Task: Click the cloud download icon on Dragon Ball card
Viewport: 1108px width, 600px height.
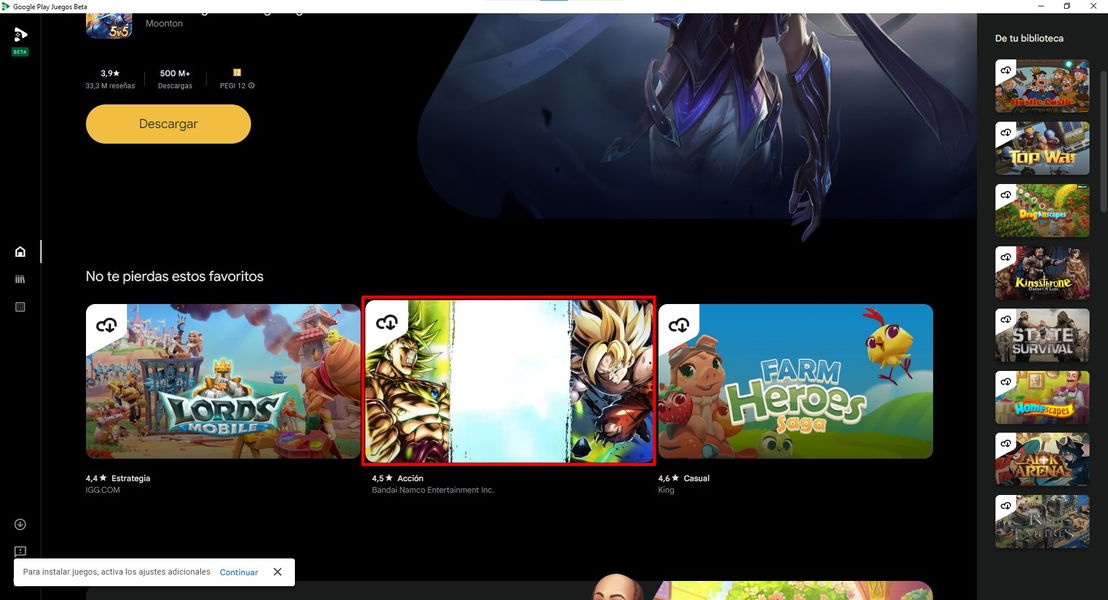Action: click(x=387, y=323)
